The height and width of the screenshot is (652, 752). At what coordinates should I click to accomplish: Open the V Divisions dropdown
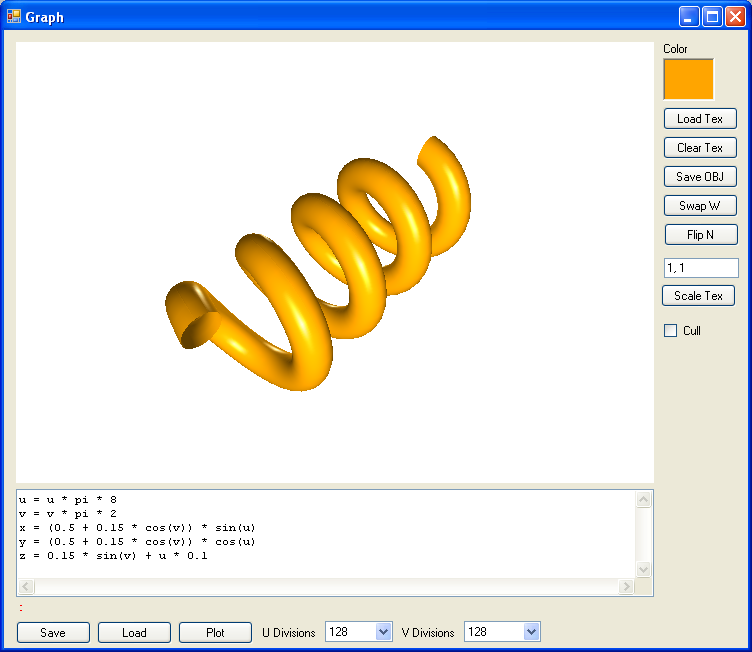tap(531, 632)
